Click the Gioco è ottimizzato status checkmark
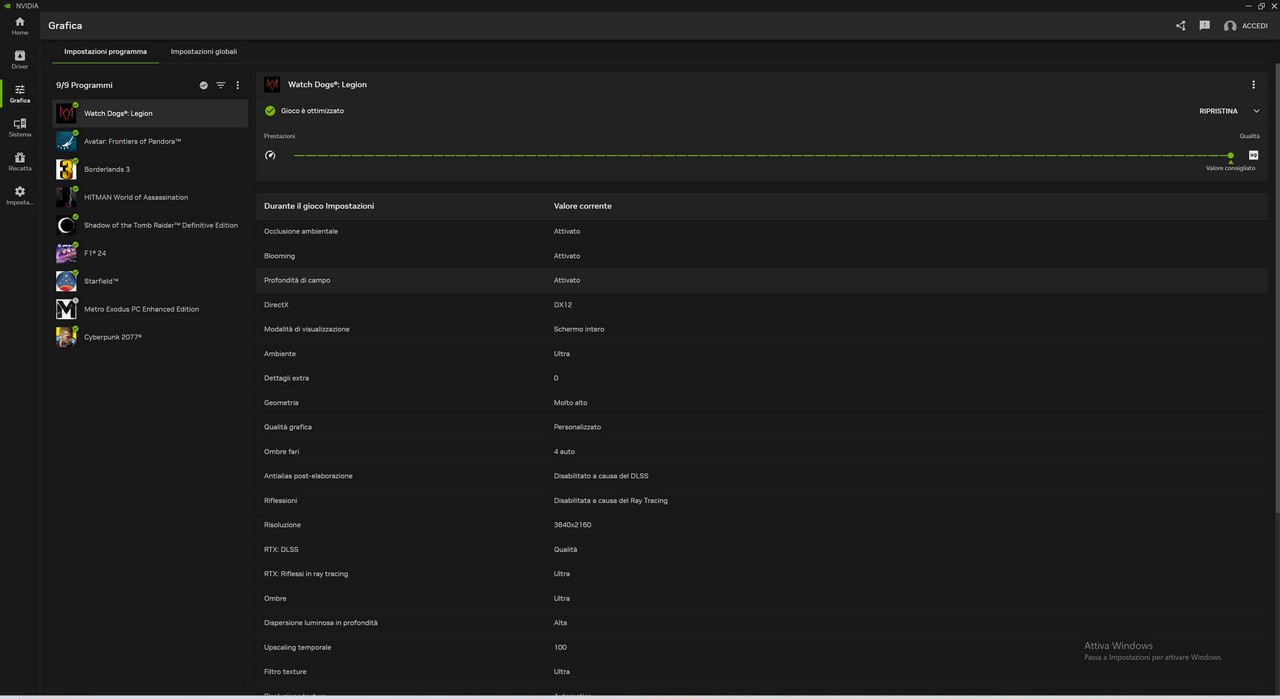This screenshot has width=1280, height=699. pos(270,111)
